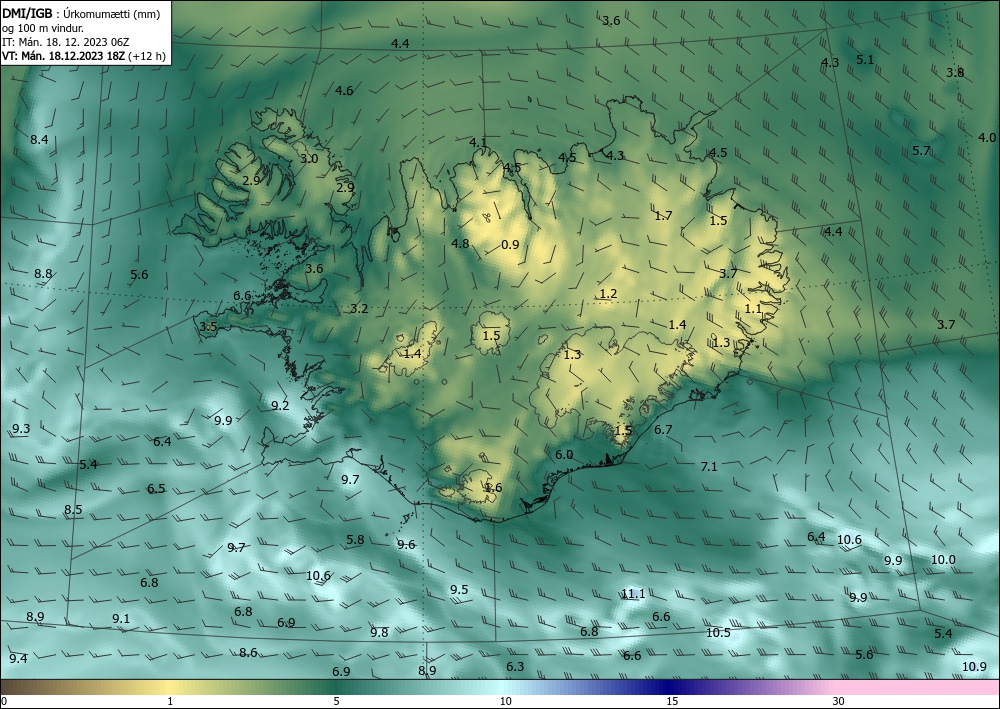
Task: Click the 8.5 value on the map
Action: (73, 509)
